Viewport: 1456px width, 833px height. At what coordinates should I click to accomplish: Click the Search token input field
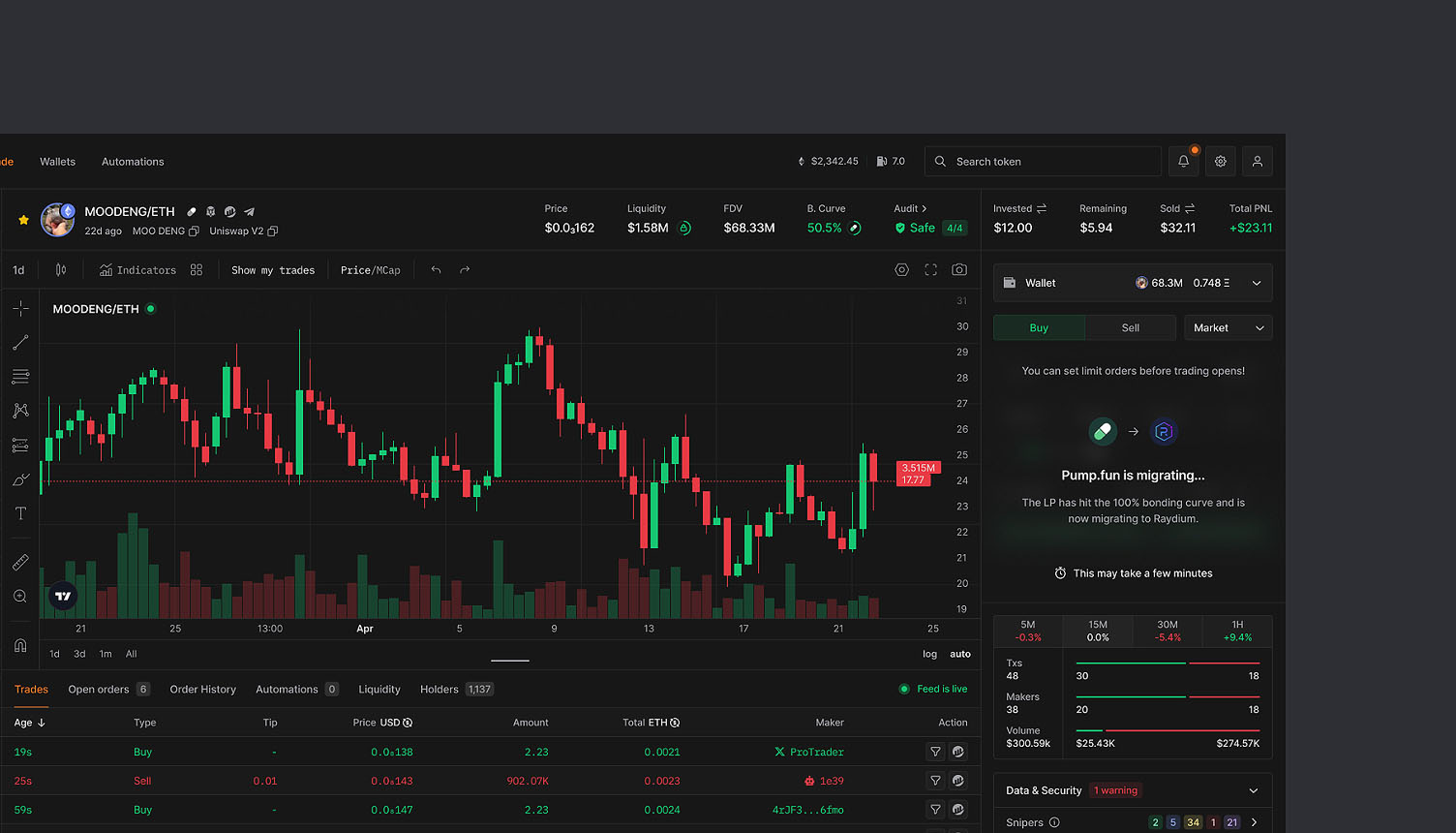point(1043,161)
